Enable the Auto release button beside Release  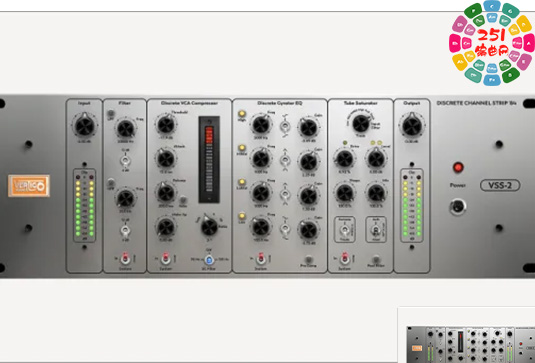(183, 199)
